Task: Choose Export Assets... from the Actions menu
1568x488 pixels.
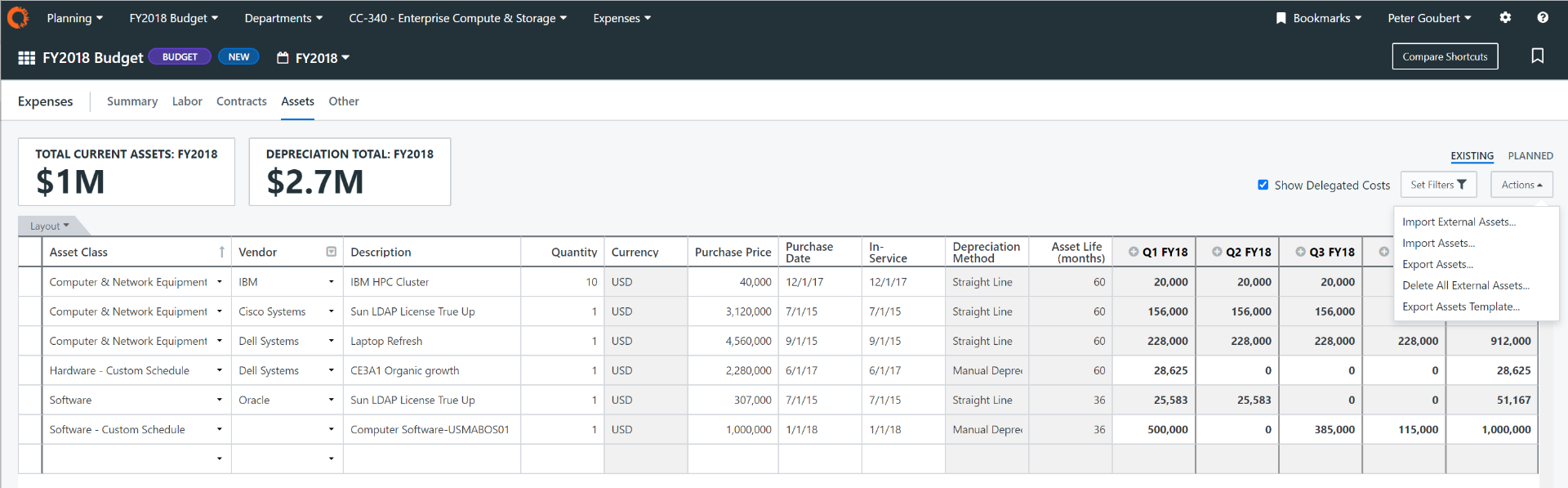Action: point(1437,264)
